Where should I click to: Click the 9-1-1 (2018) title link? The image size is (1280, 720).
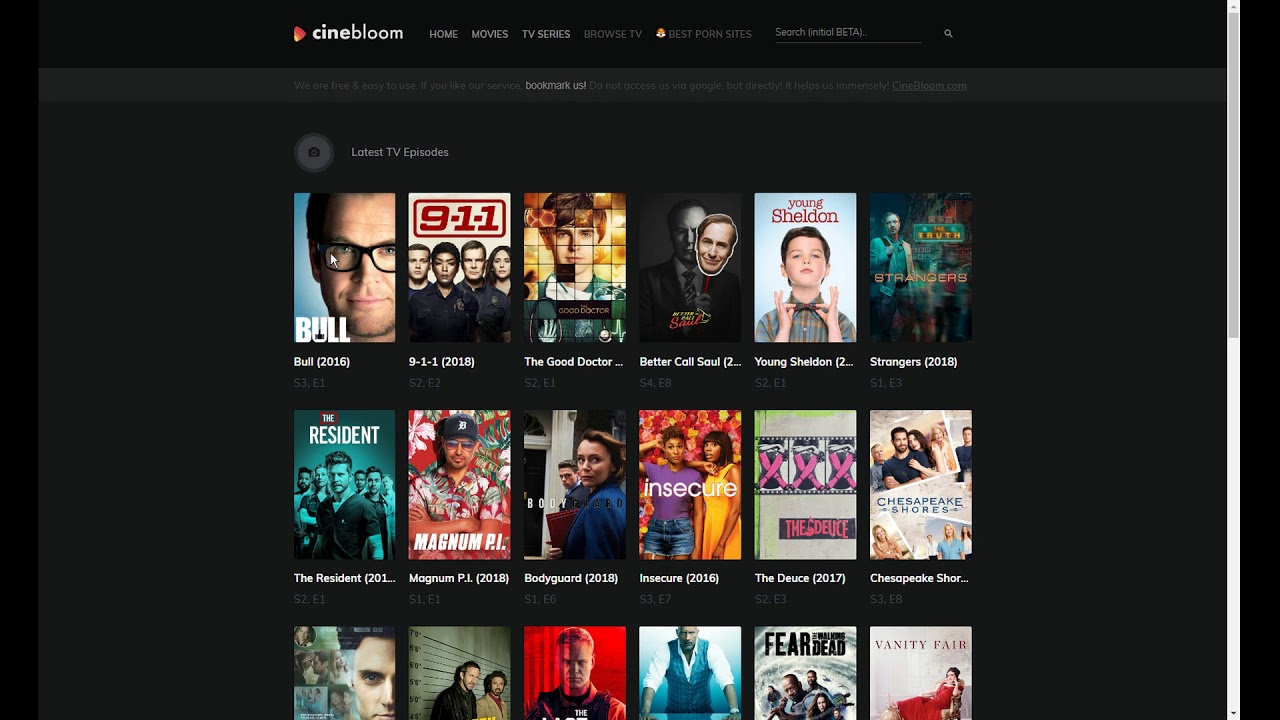[442, 362]
